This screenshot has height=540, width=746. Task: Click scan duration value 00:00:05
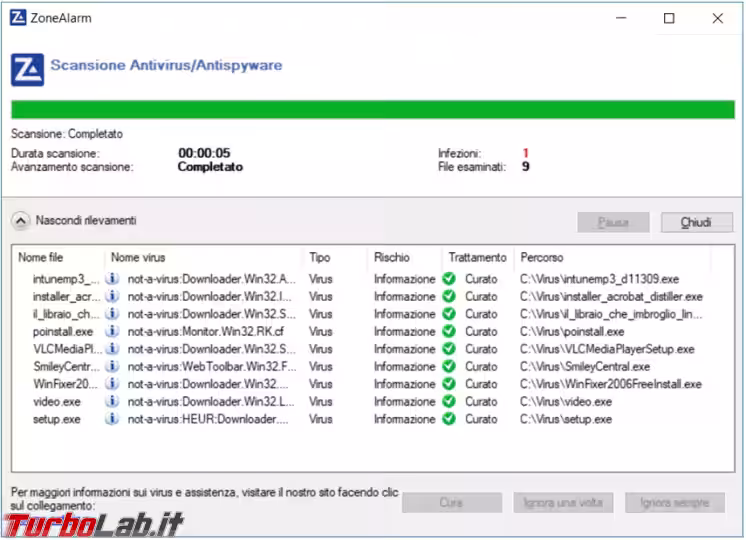[204, 153]
